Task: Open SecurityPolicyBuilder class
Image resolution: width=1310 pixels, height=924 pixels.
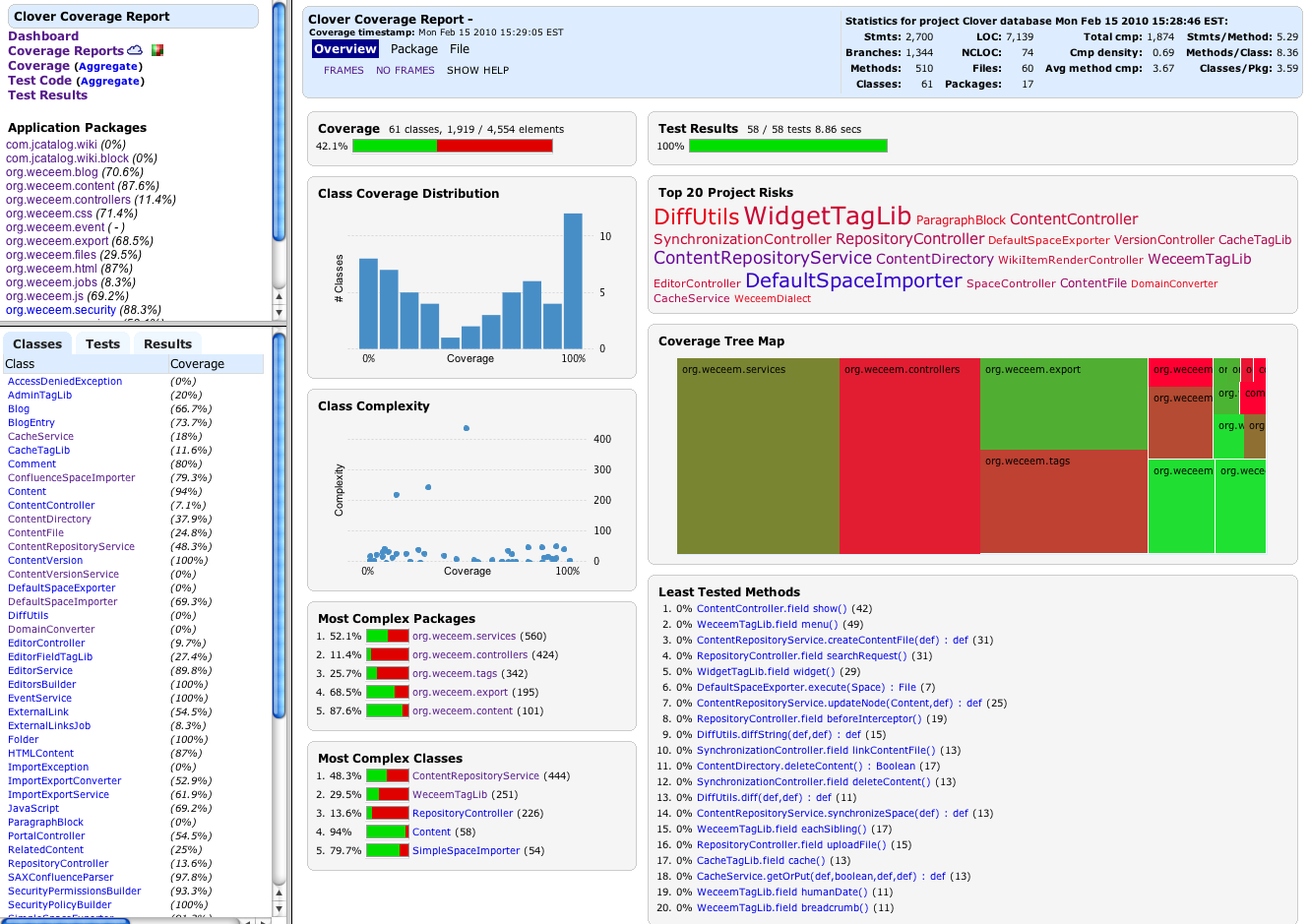Action: [60, 905]
